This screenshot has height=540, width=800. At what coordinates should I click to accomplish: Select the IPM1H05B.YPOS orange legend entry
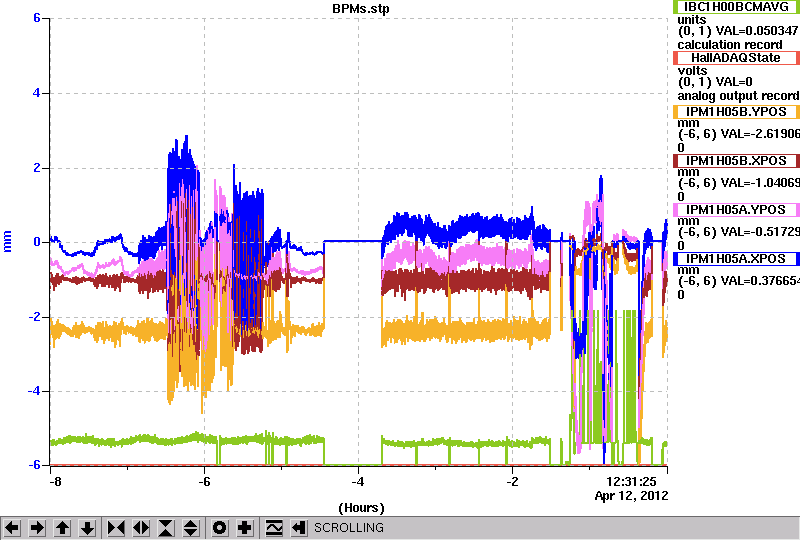pyautogui.click(x=736, y=112)
